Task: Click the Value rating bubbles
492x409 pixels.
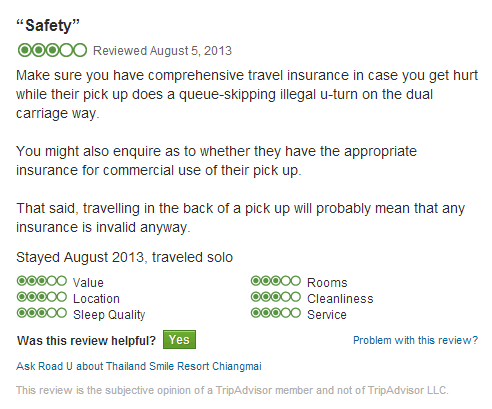Action: pos(42,281)
